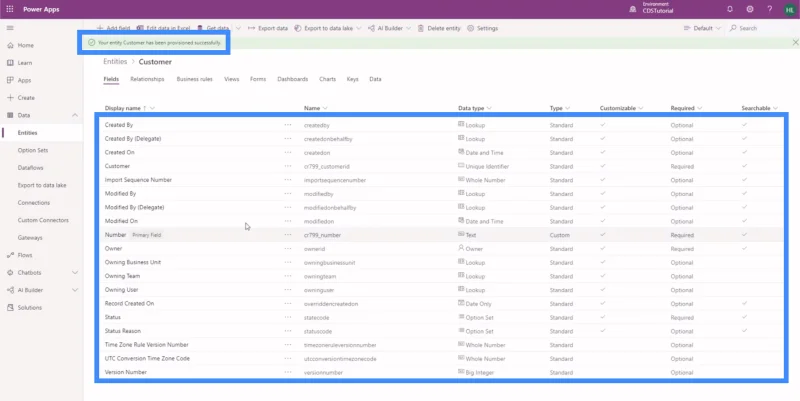Open AI Builder toolbar dropdown
This screenshot has height=401, width=800.
tap(409, 28)
